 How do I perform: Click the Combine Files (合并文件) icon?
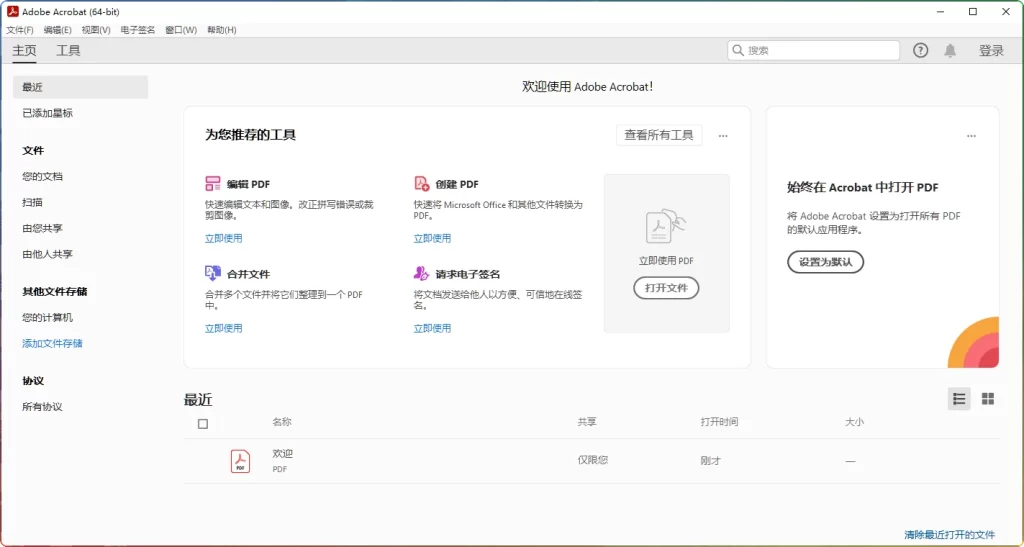click(x=212, y=273)
